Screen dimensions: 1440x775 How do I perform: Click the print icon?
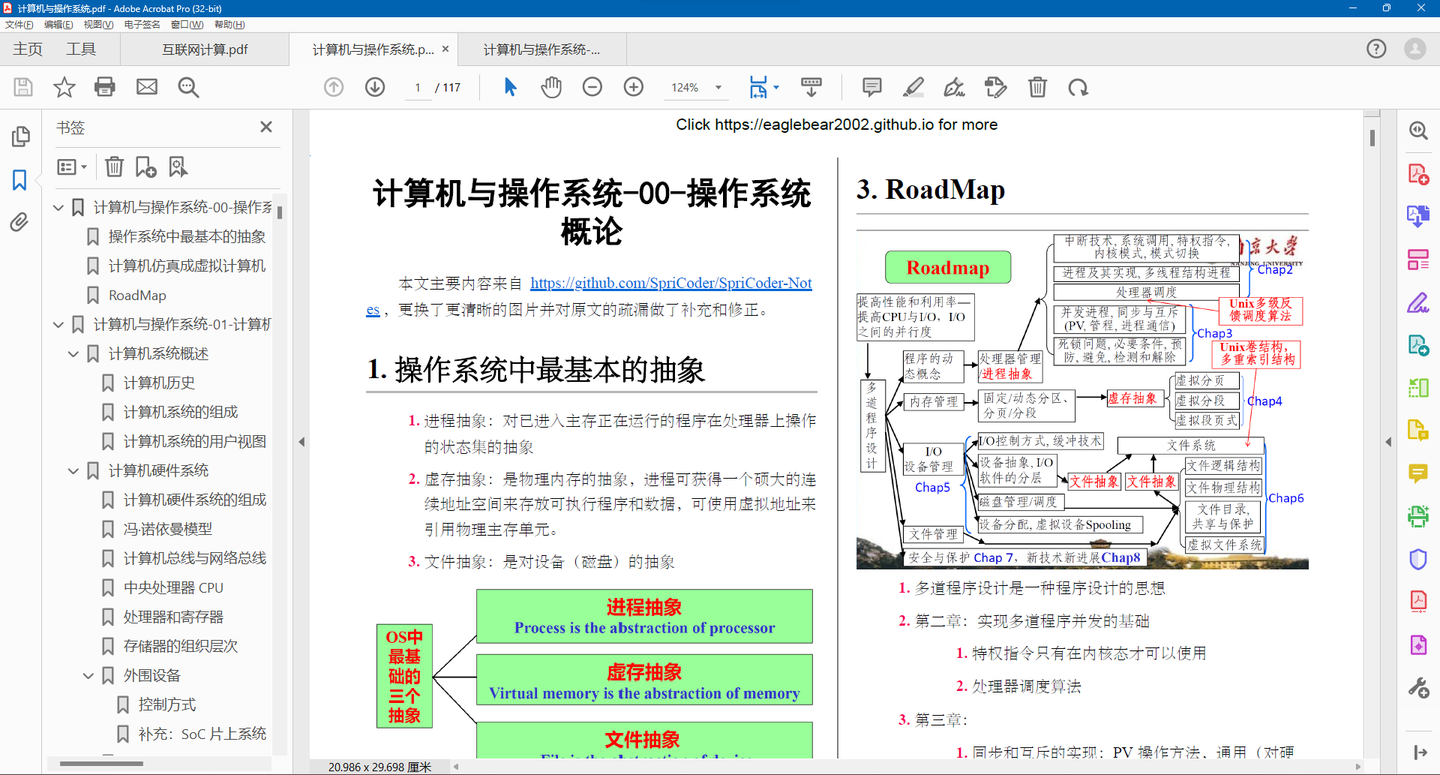[x=105, y=88]
